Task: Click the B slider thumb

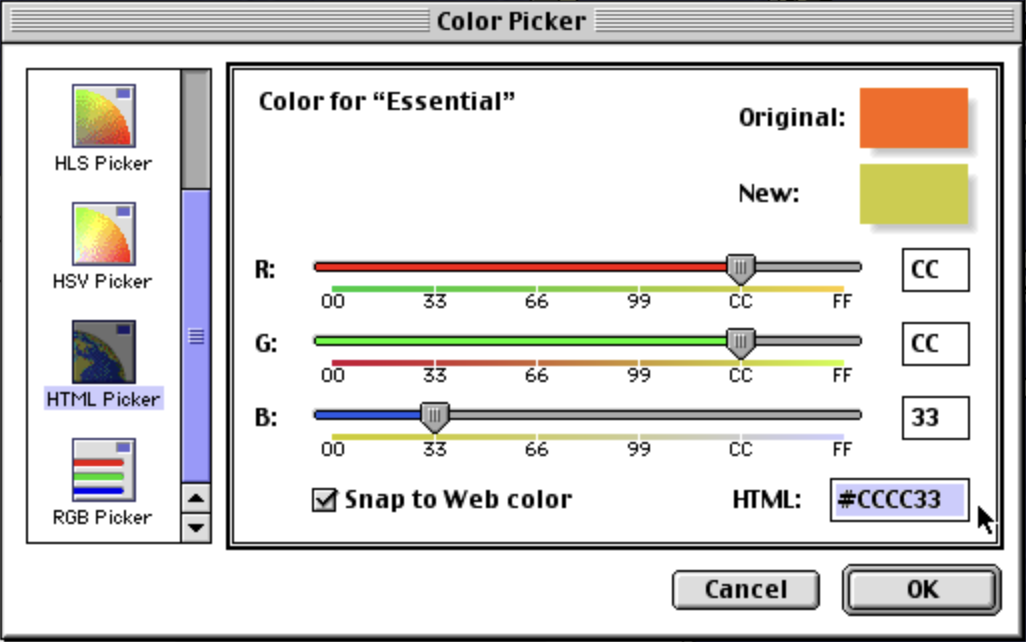Action: point(434,414)
